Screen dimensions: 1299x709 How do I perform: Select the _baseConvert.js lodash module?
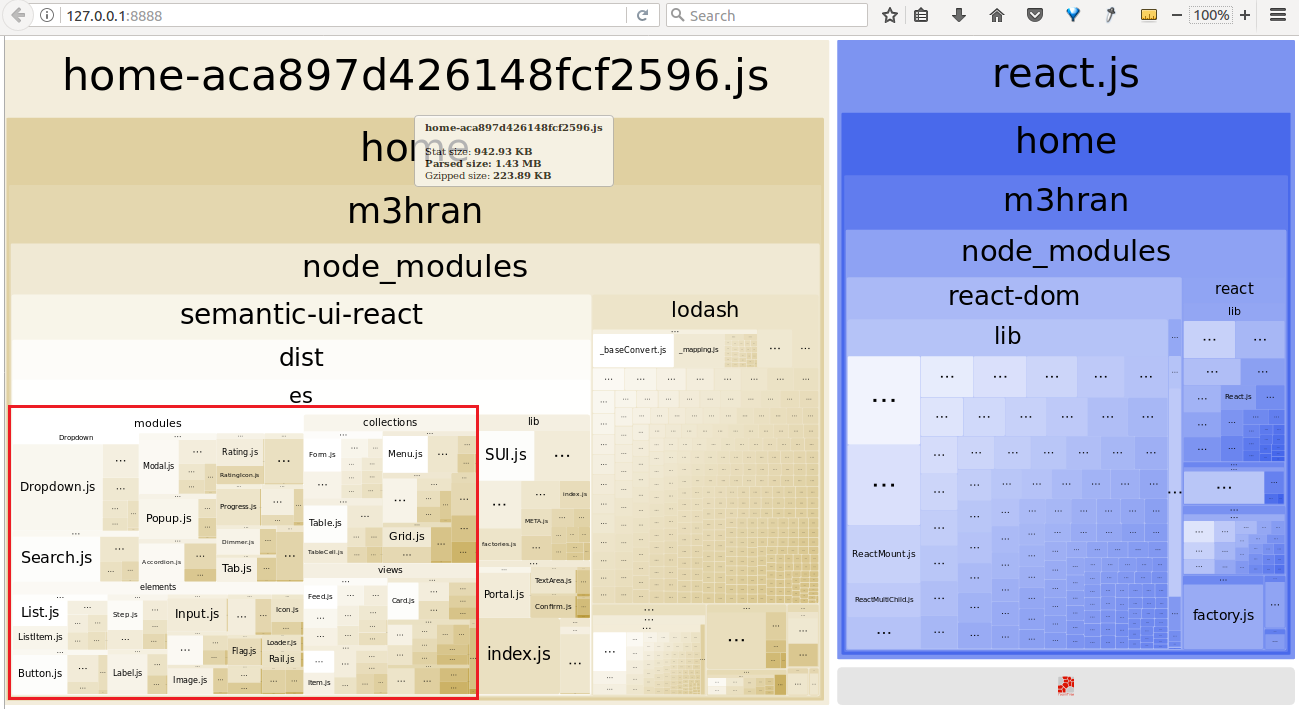[x=633, y=350]
